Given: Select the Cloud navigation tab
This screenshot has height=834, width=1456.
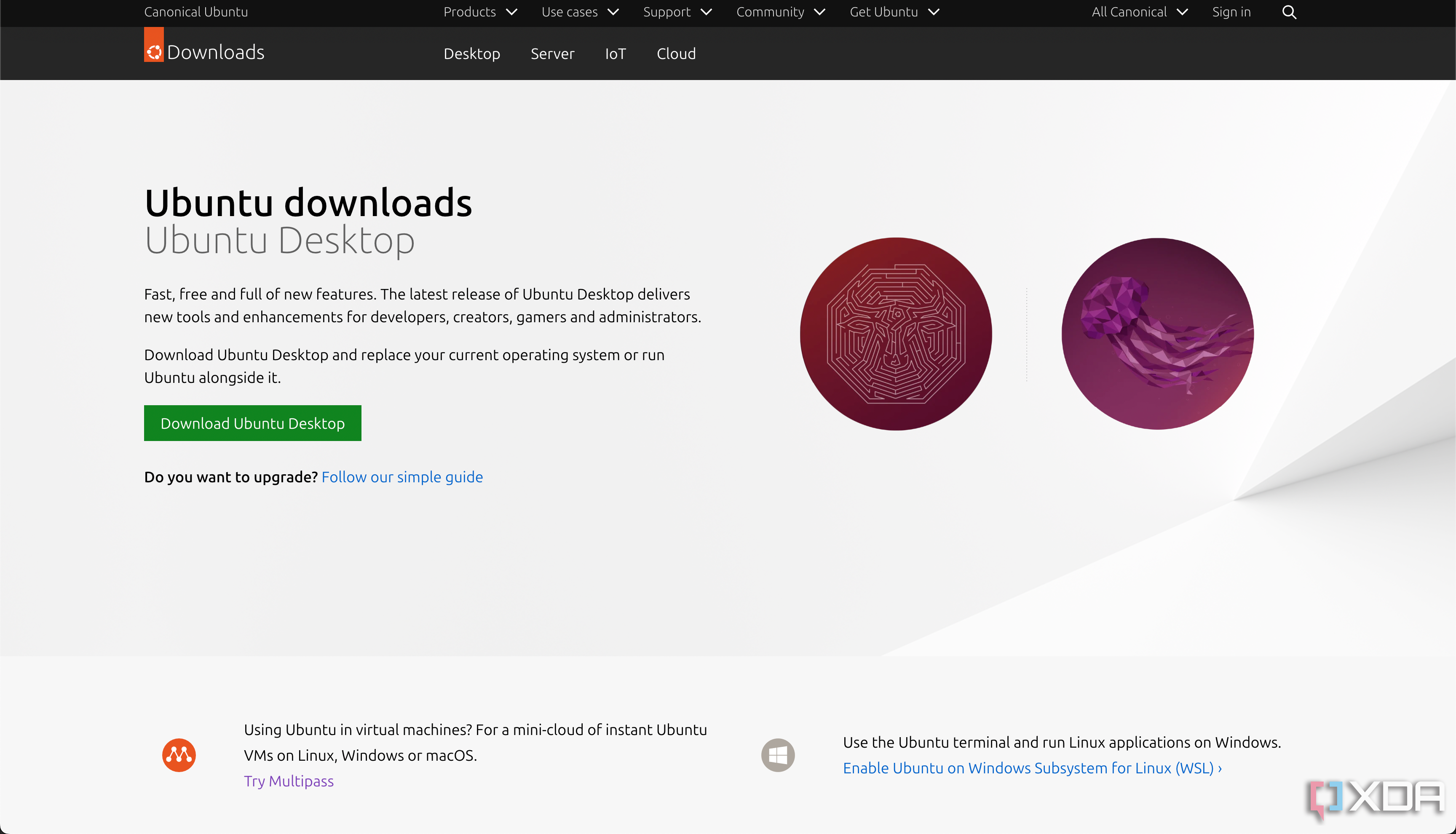Looking at the screenshot, I should pyautogui.click(x=676, y=53).
